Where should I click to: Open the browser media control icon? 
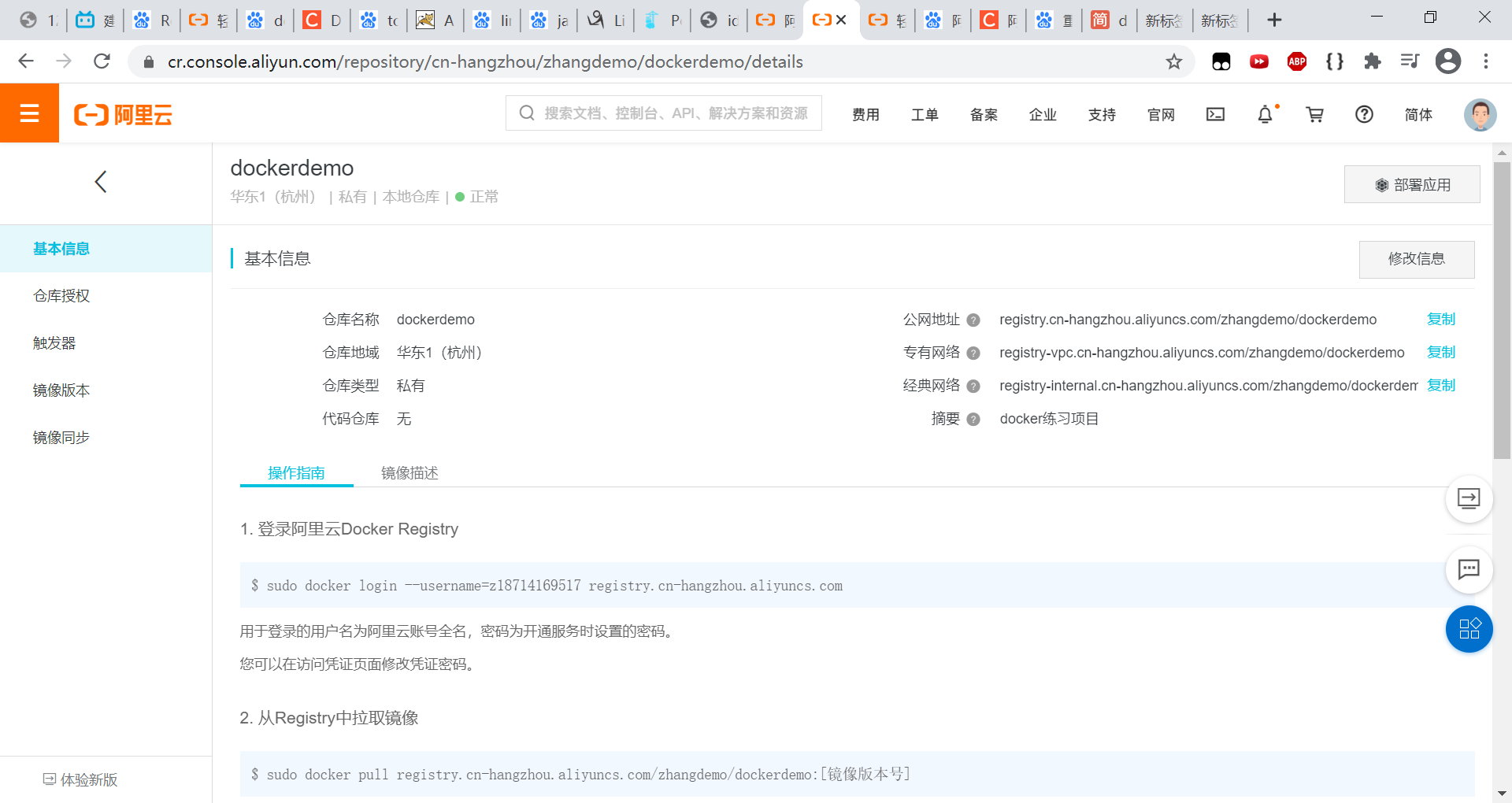(1410, 61)
